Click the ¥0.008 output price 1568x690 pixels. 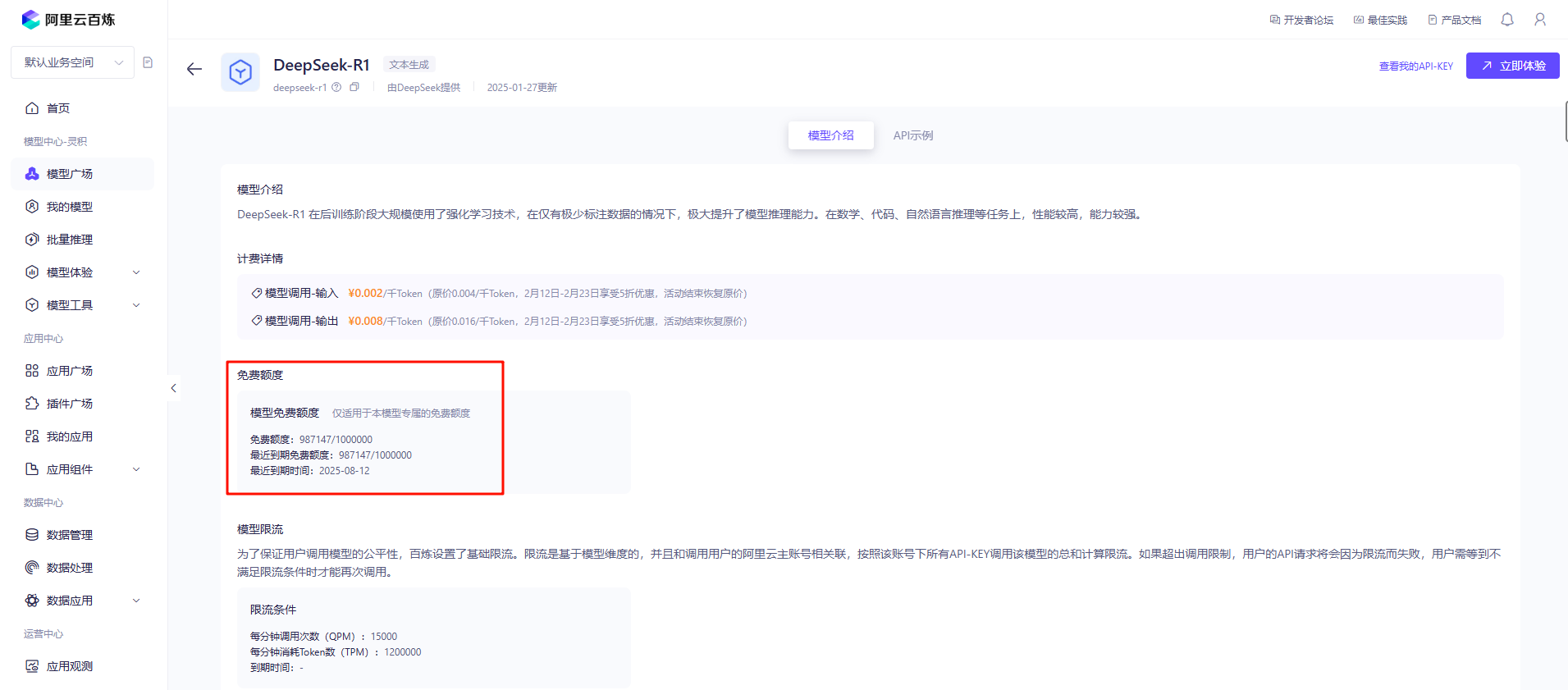click(365, 321)
